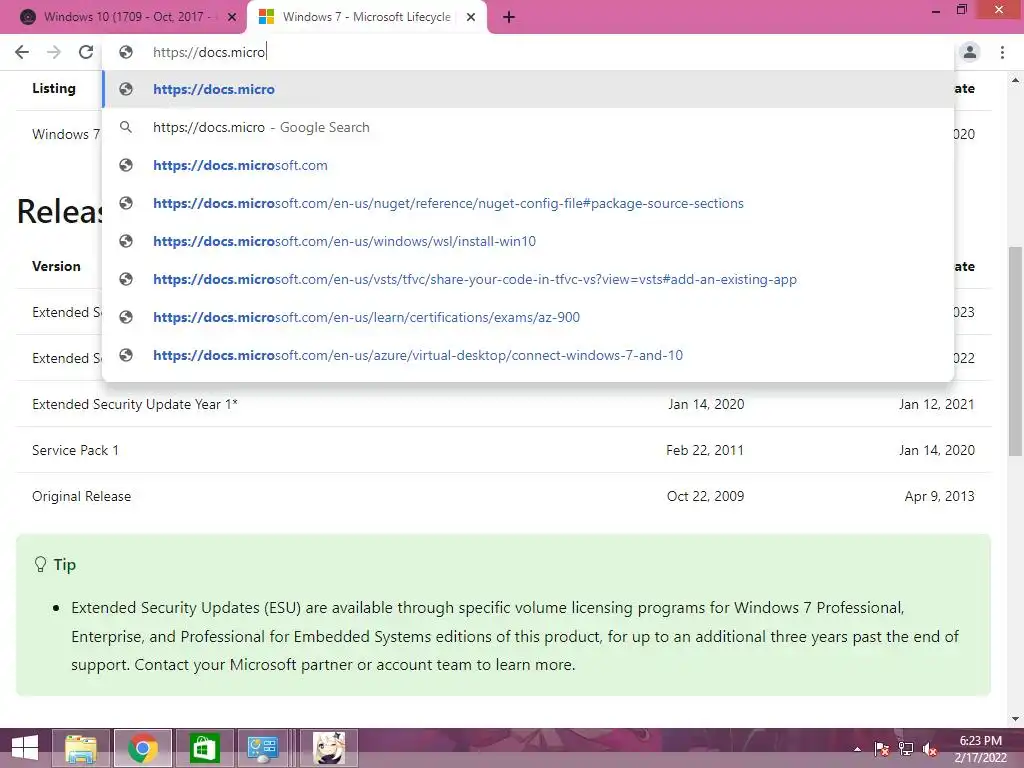This screenshot has height=768, width=1024.
Task: Click the page's vertical scrollbar thumb
Action: click(1015, 351)
